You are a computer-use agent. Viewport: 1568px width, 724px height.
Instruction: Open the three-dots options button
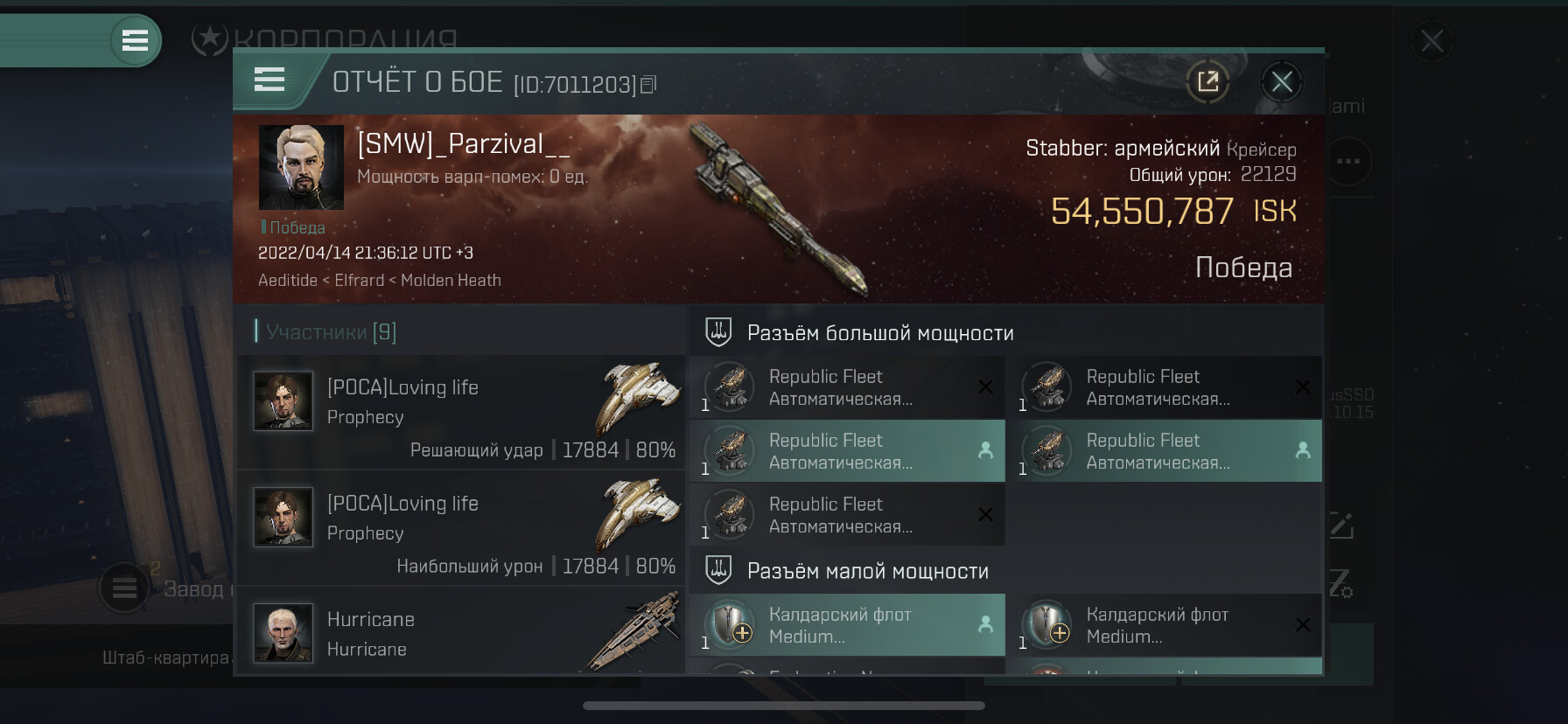pyautogui.click(x=1348, y=161)
